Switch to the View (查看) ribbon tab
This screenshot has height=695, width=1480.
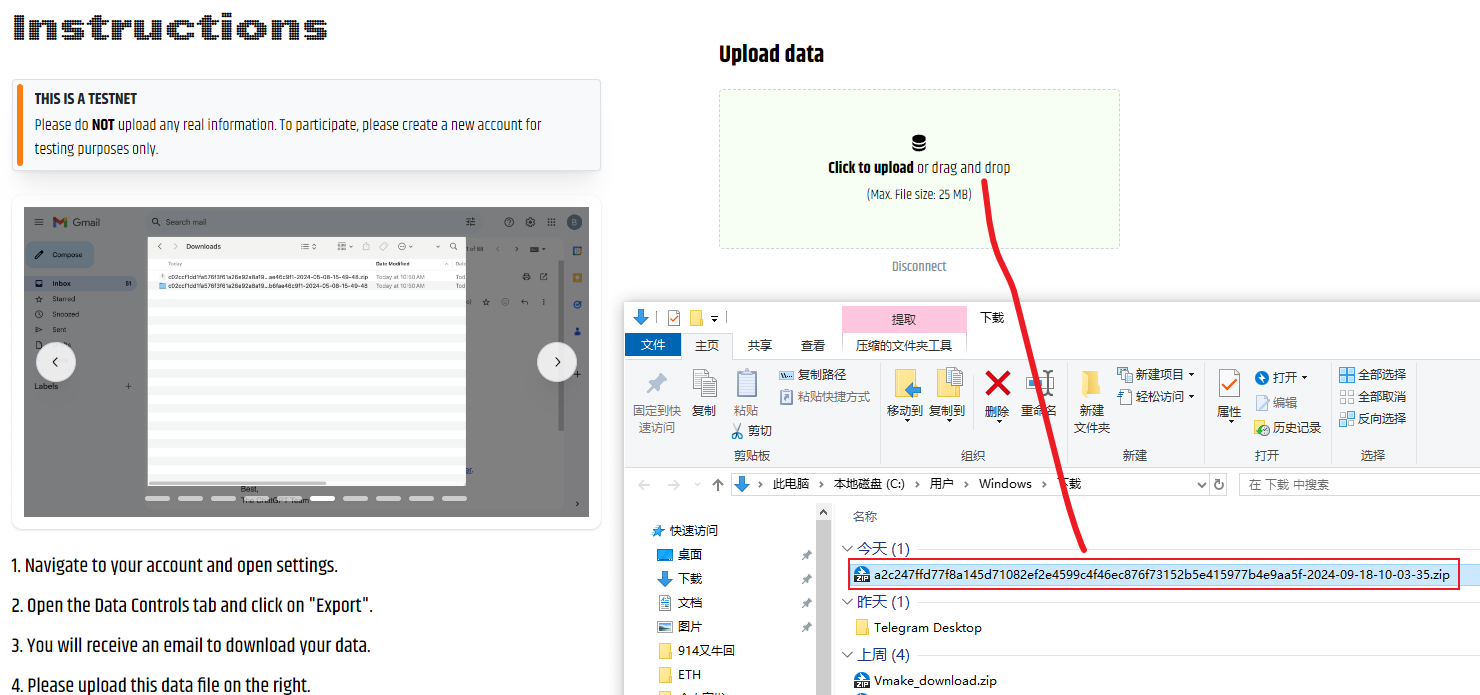(813, 345)
